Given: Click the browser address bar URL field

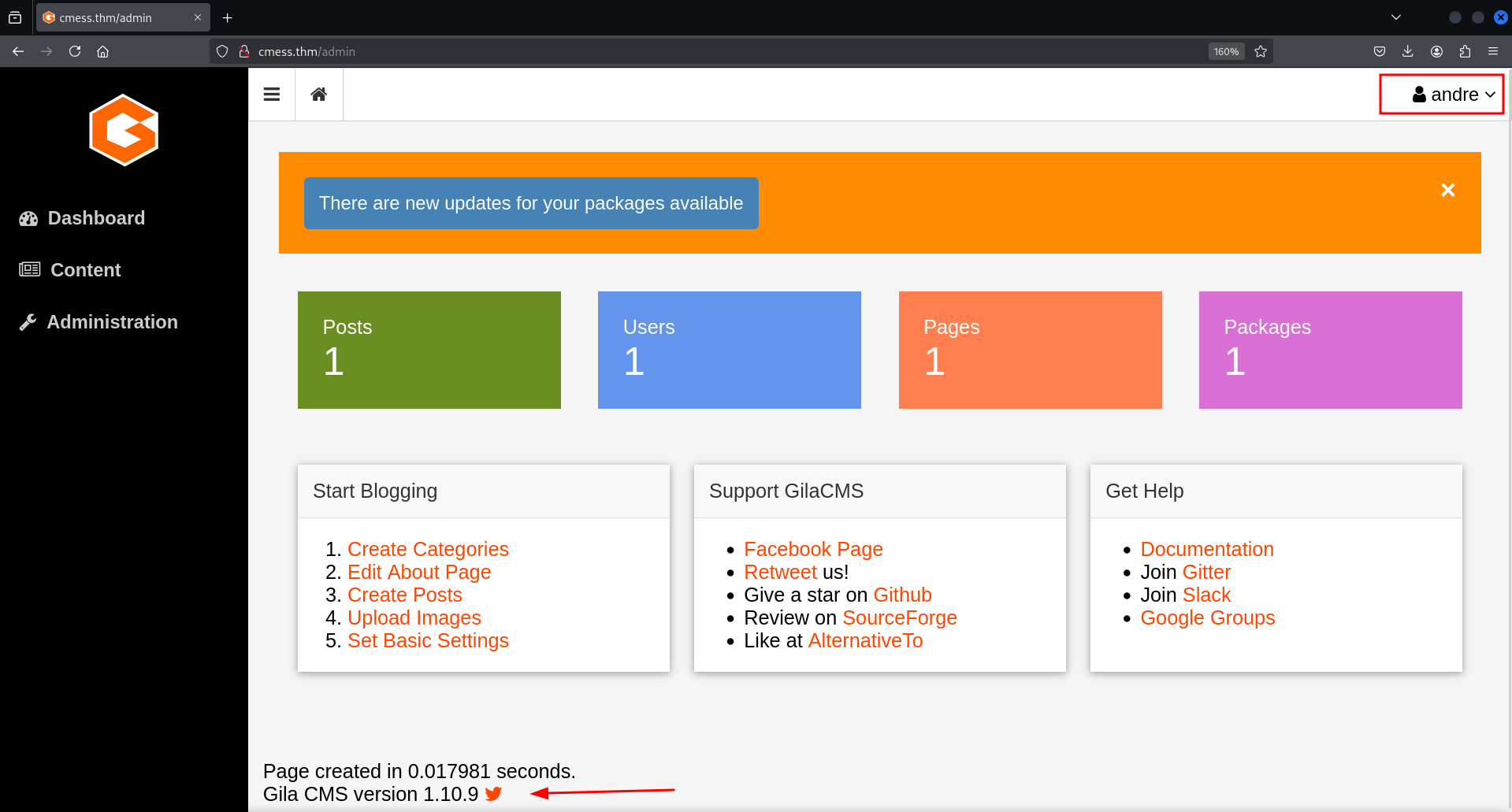Looking at the screenshot, I should tap(709, 51).
